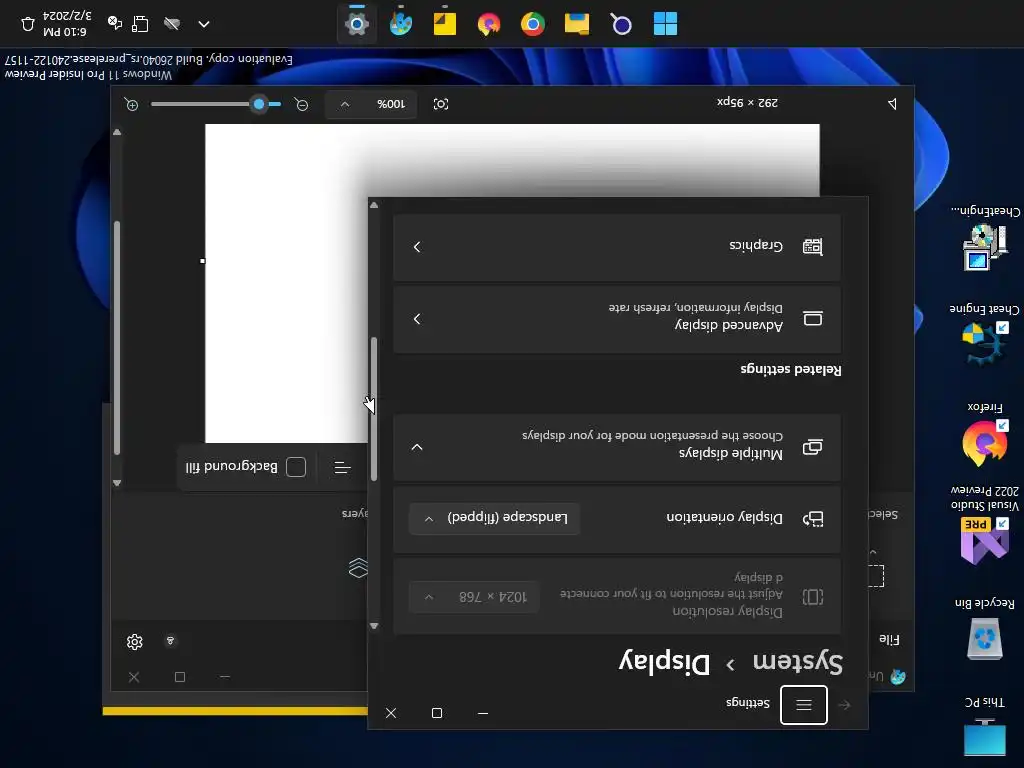This screenshot has width=1024, height=768.
Task: Click the chevron on the Graphics row
Action: (x=417, y=247)
